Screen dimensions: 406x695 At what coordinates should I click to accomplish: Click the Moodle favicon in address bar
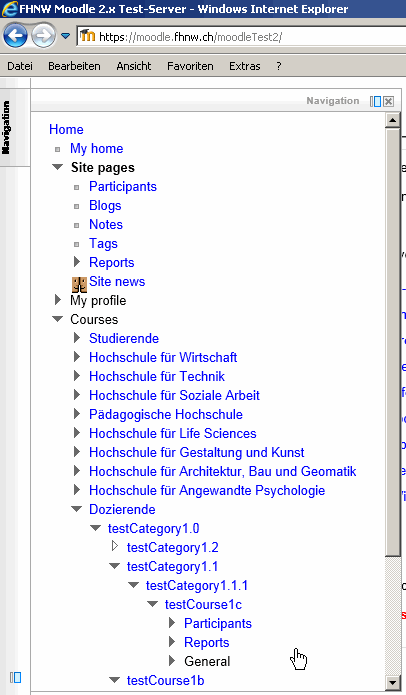pyautogui.click(x=87, y=35)
